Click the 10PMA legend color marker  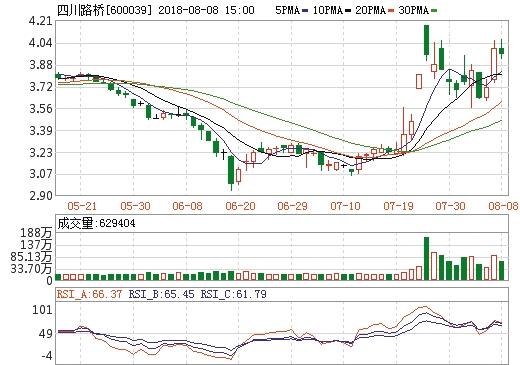348,11
